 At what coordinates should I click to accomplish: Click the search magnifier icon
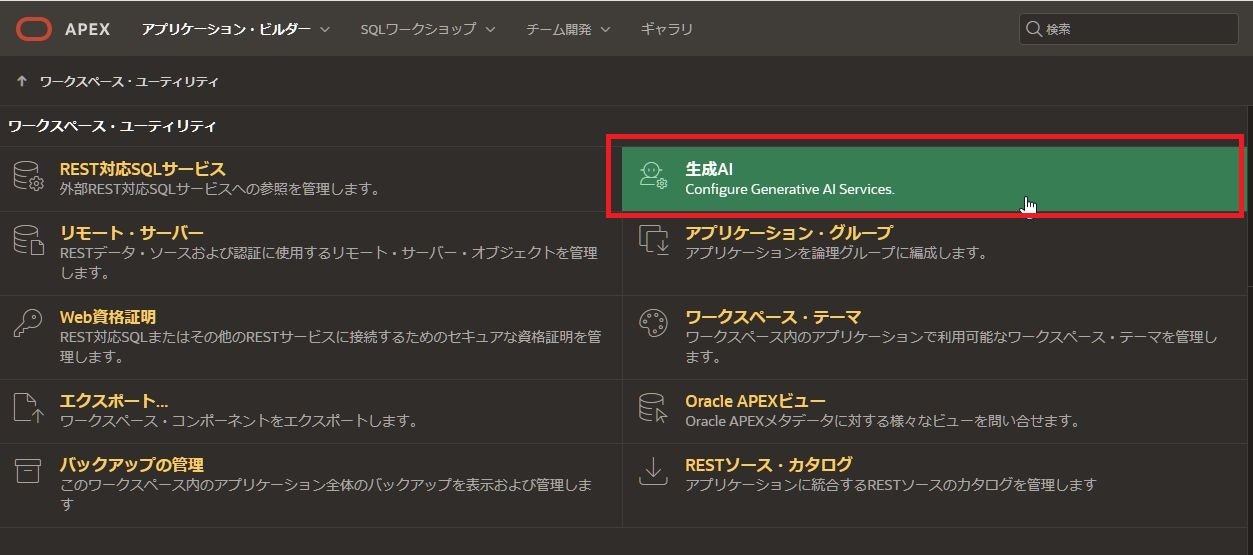(1034, 29)
